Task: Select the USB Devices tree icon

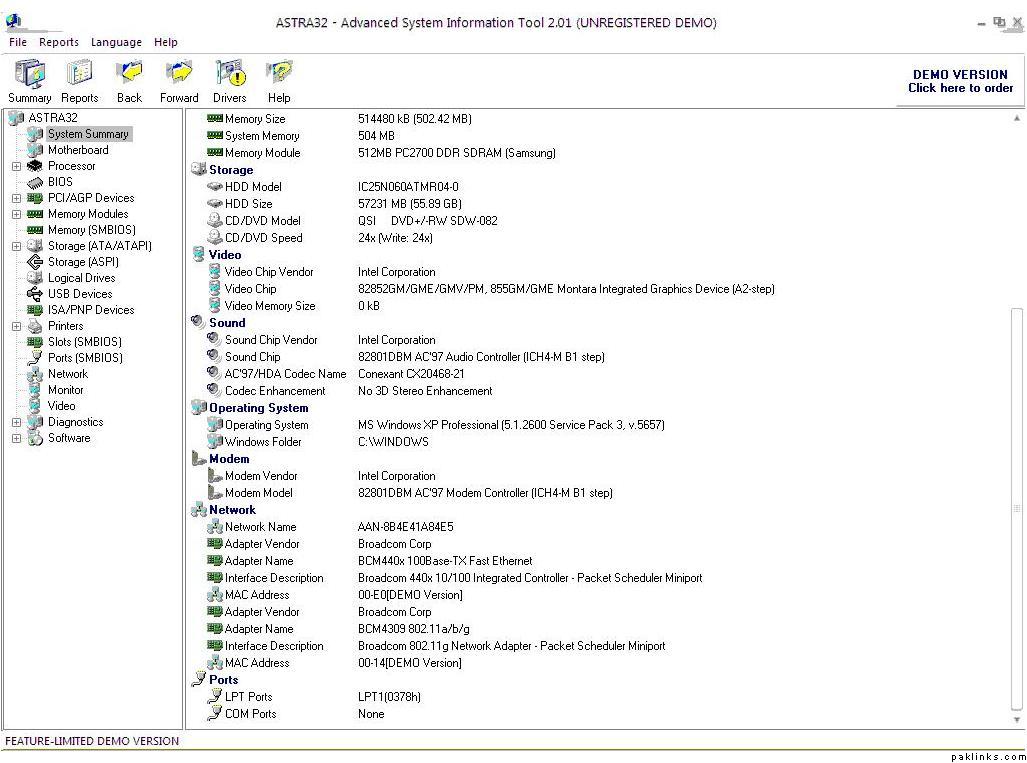Action: [35, 294]
